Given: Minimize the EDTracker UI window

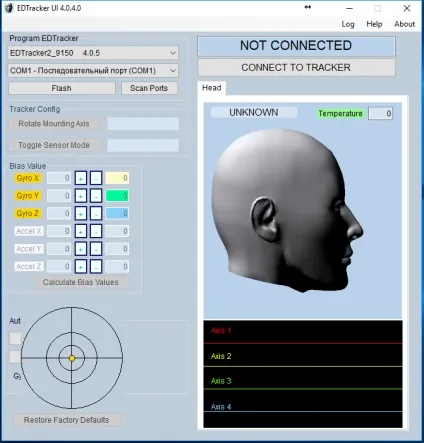Looking at the screenshot, I should pos(349,8).
